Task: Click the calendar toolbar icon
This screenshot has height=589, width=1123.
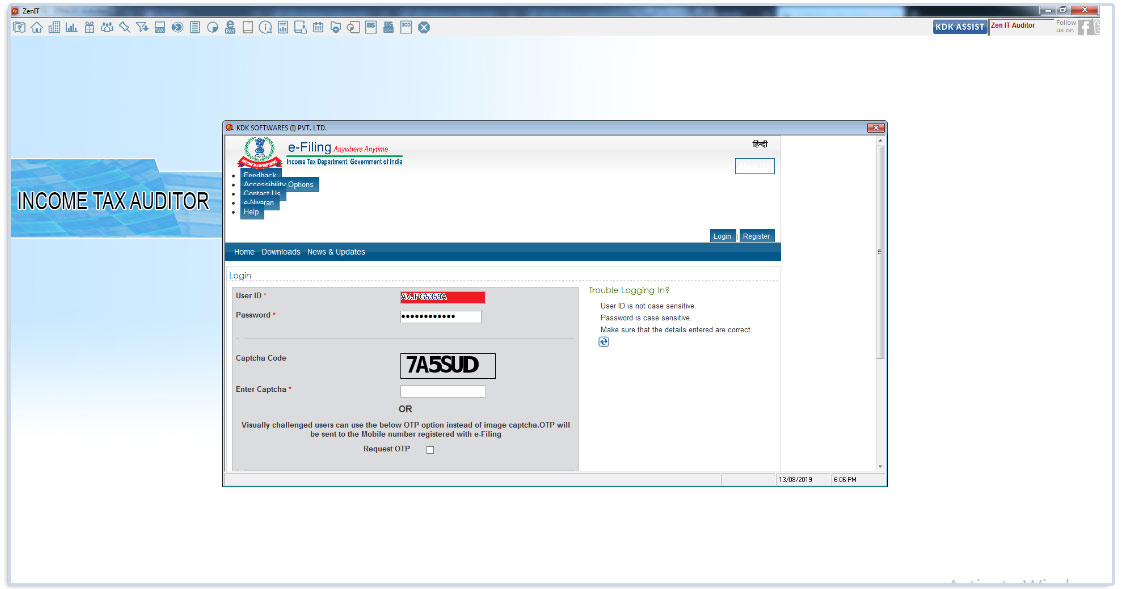Action: 318,27
